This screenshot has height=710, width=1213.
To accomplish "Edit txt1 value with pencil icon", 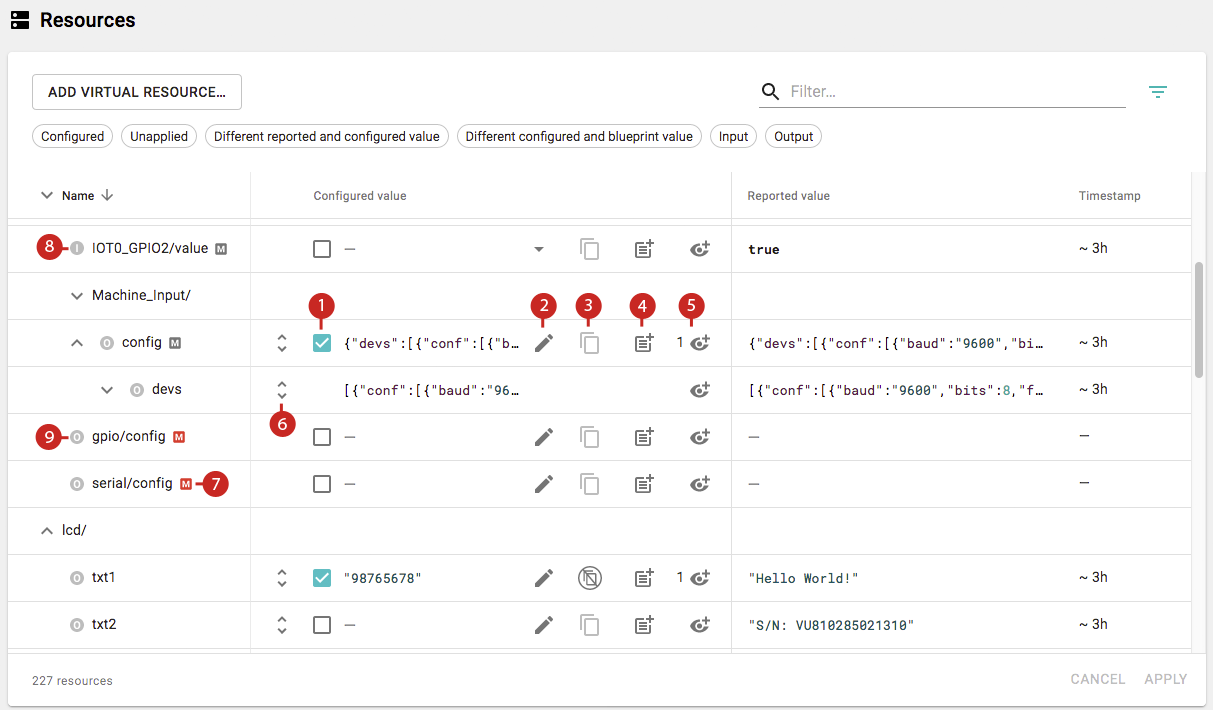I will [543, 578].
